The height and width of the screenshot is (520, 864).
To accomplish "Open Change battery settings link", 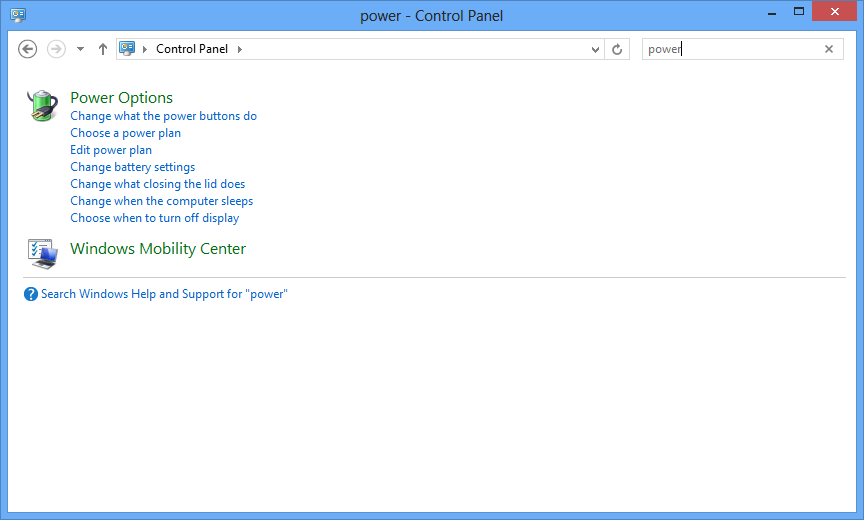I will (x=133, y=167).
